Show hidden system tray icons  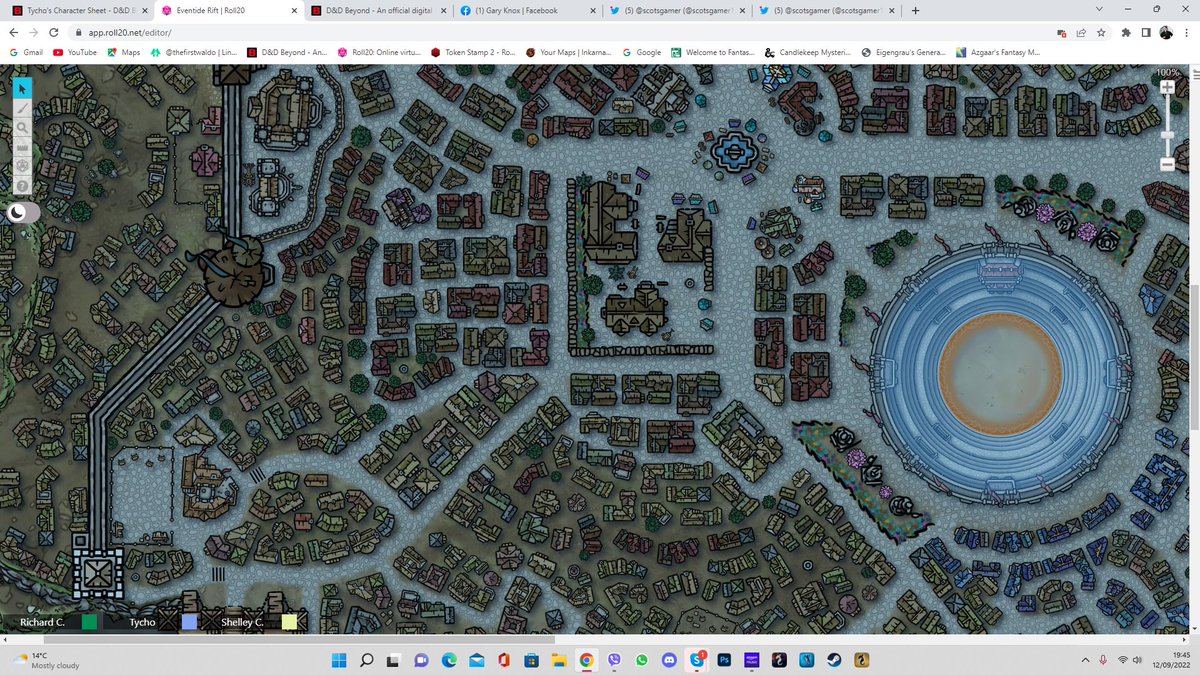coord(1086,660)
